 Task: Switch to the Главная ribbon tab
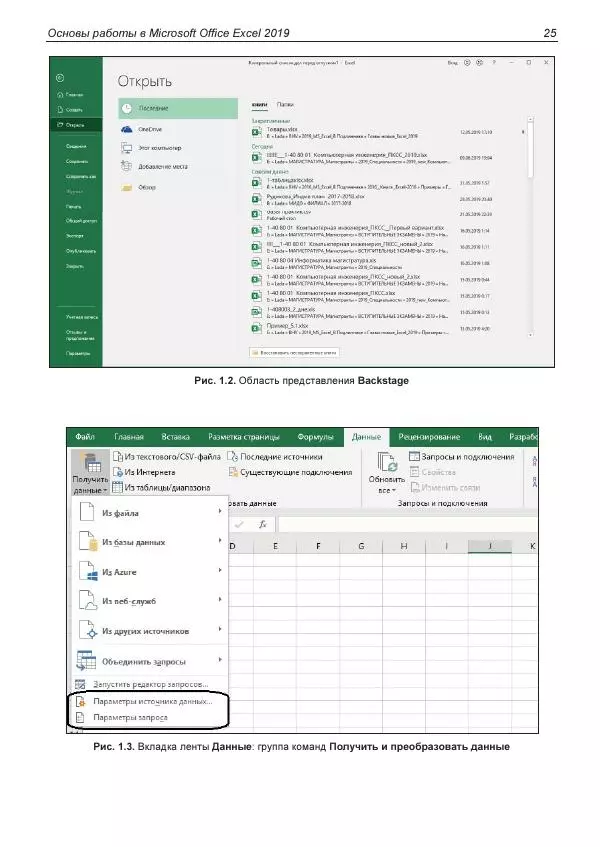coord(129,437)
